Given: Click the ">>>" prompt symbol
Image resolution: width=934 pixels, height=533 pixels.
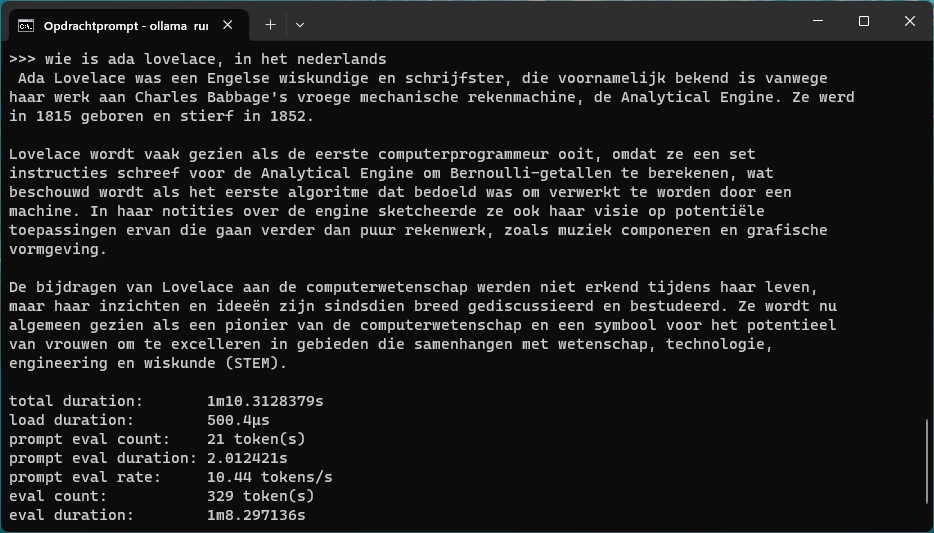Looking at the screenshot, I should (x=22, y=59).
